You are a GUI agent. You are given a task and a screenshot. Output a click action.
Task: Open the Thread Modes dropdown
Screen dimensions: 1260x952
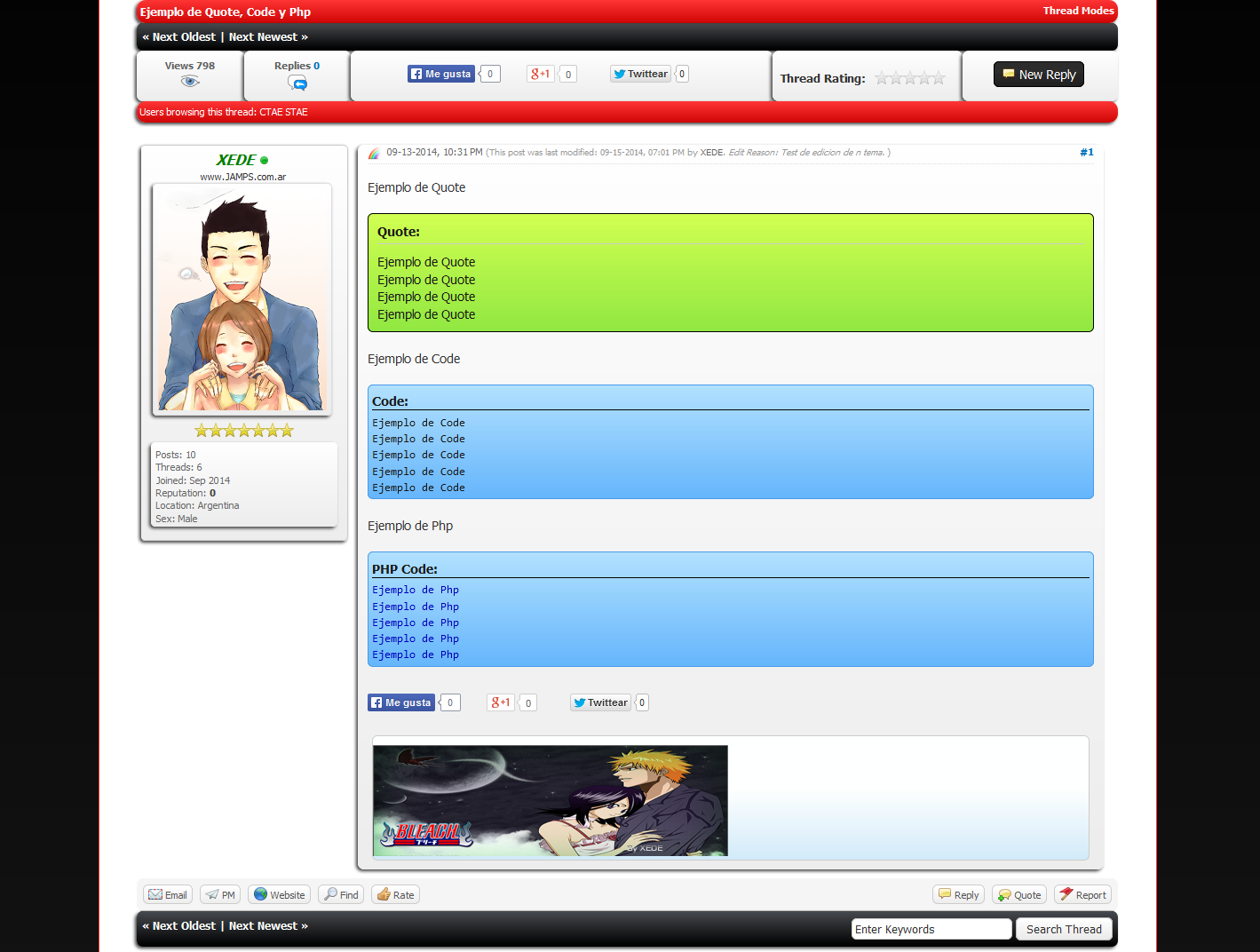coord(1078,11)
